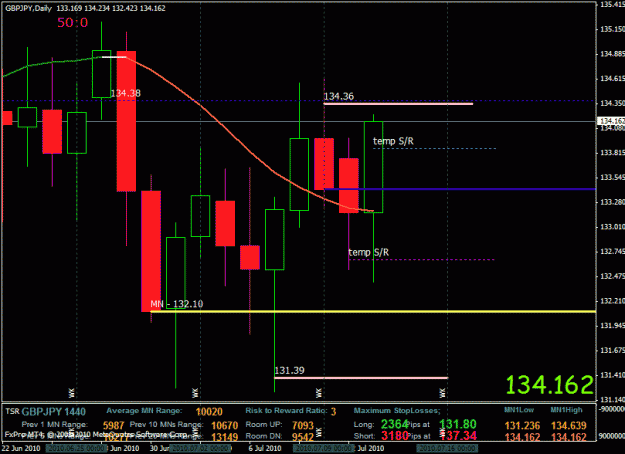Select the last green candle under the 134.36 line
The image size is (625, 454).
point(373,167)
